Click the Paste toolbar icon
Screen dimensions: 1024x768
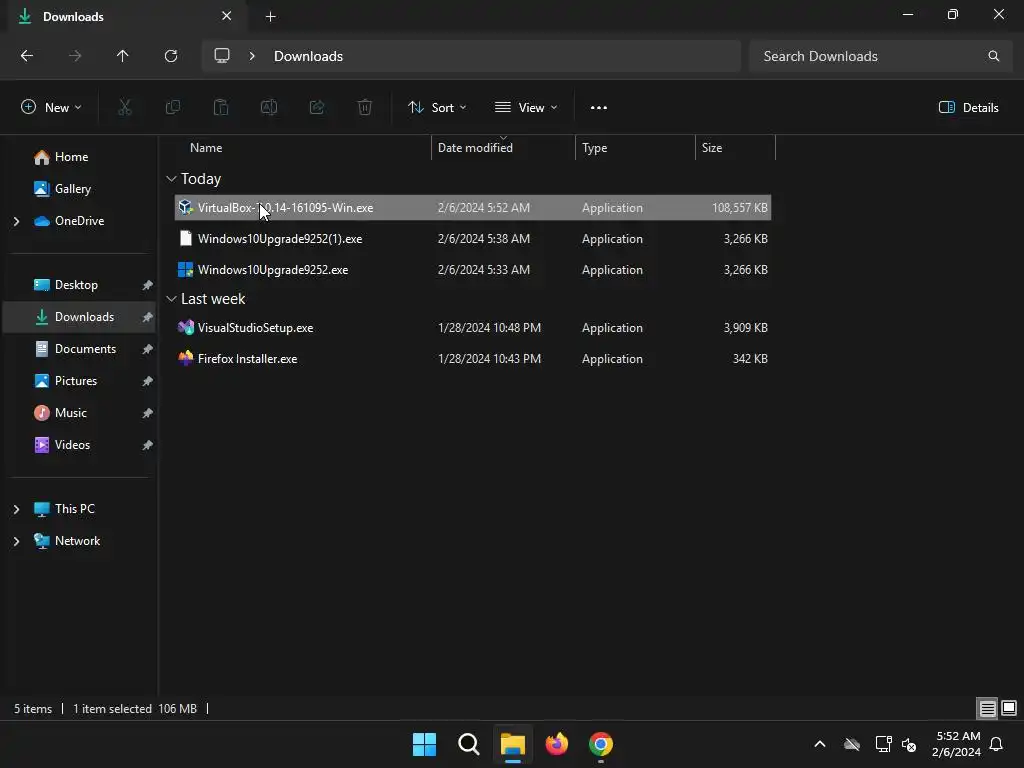[x=221, y=107]
